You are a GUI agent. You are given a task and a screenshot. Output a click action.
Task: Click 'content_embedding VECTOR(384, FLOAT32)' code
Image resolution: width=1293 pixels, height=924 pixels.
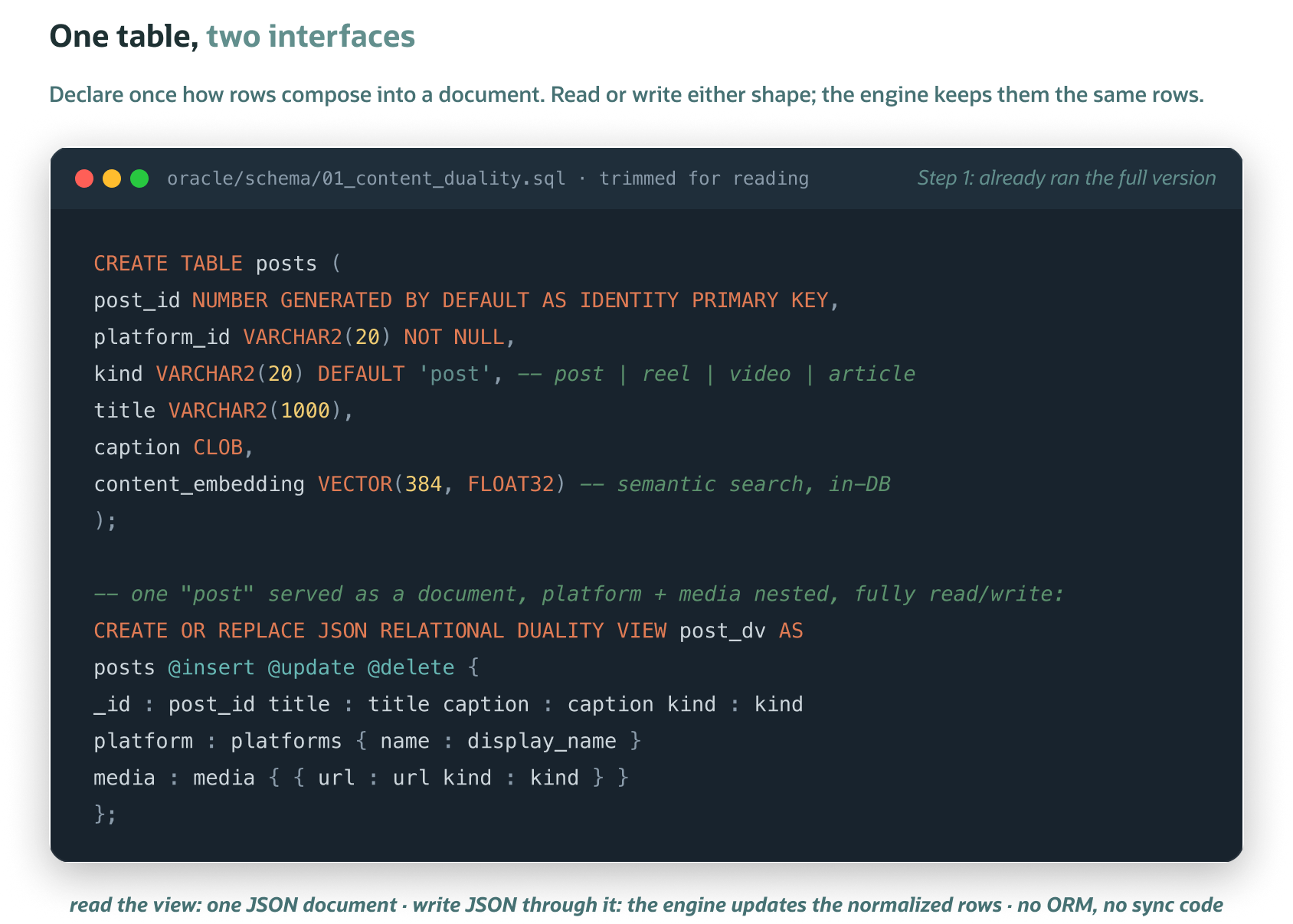point(329,484)
